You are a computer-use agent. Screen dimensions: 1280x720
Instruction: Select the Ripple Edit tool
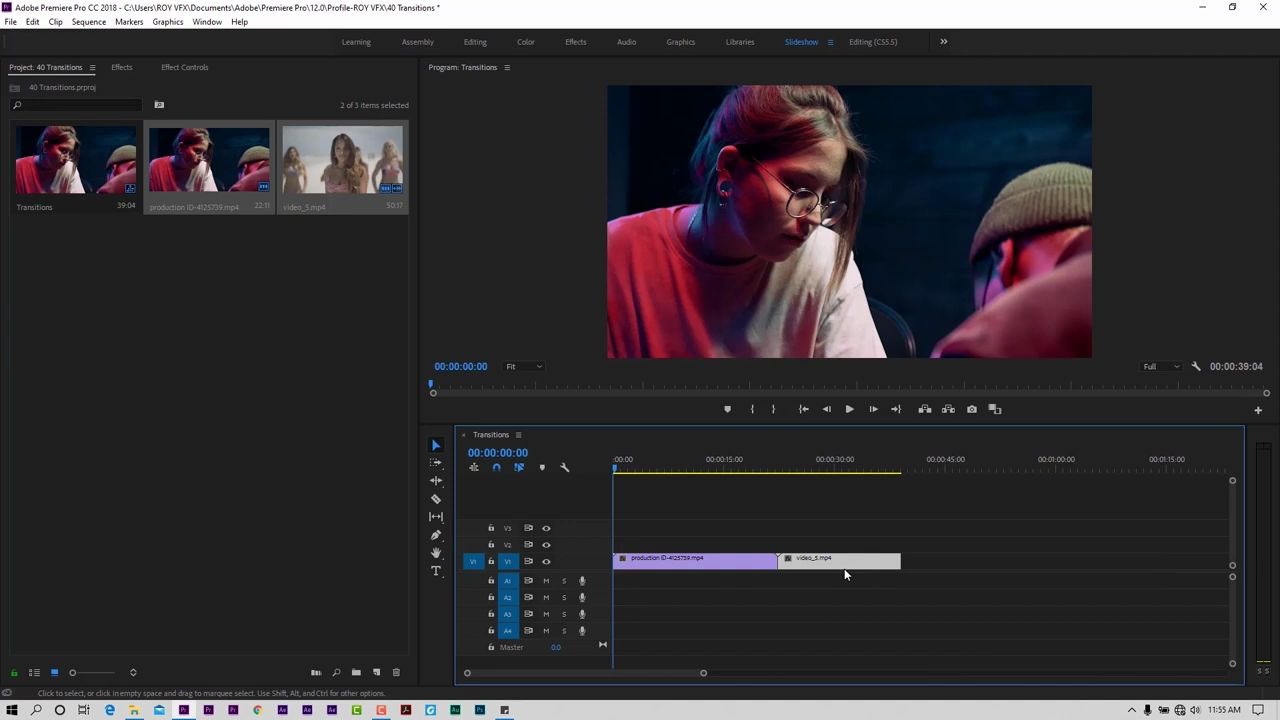tap(436, 481)
